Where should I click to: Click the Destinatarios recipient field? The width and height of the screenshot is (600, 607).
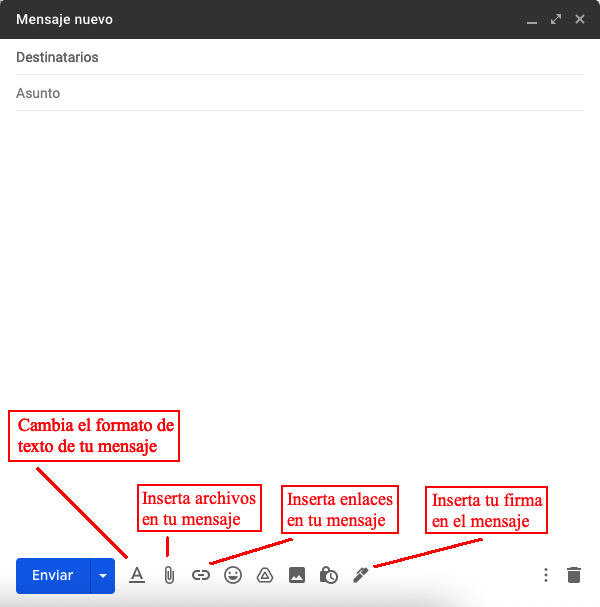(x=300, y=58)
